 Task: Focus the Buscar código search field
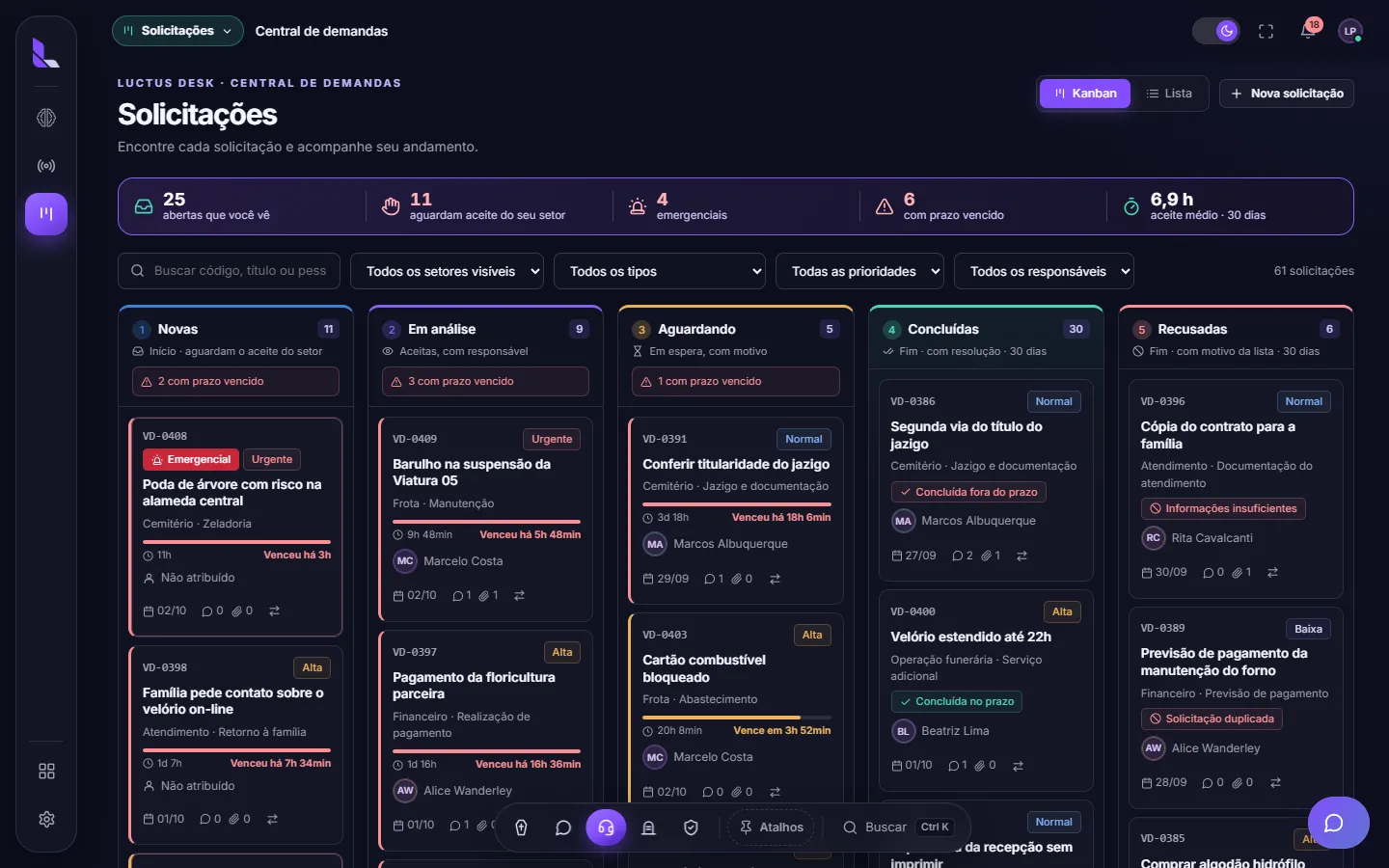click(229, 271)
